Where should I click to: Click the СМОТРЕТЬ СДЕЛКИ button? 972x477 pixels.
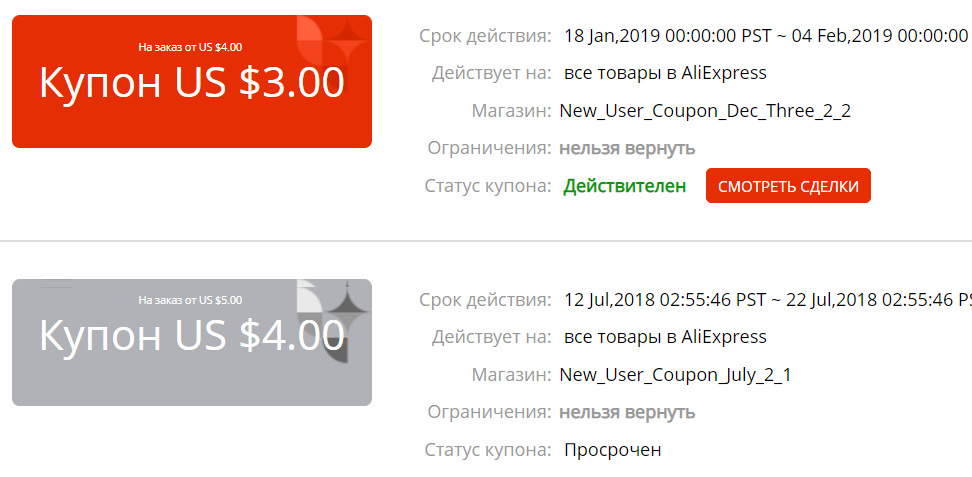[x=788, y=185]
